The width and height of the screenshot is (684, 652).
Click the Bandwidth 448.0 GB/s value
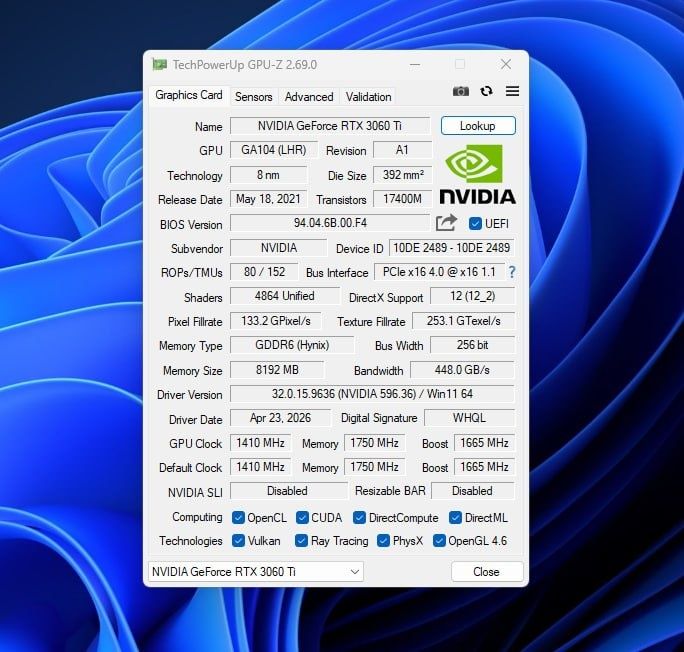pyautogui.click(x=462, y=370)
